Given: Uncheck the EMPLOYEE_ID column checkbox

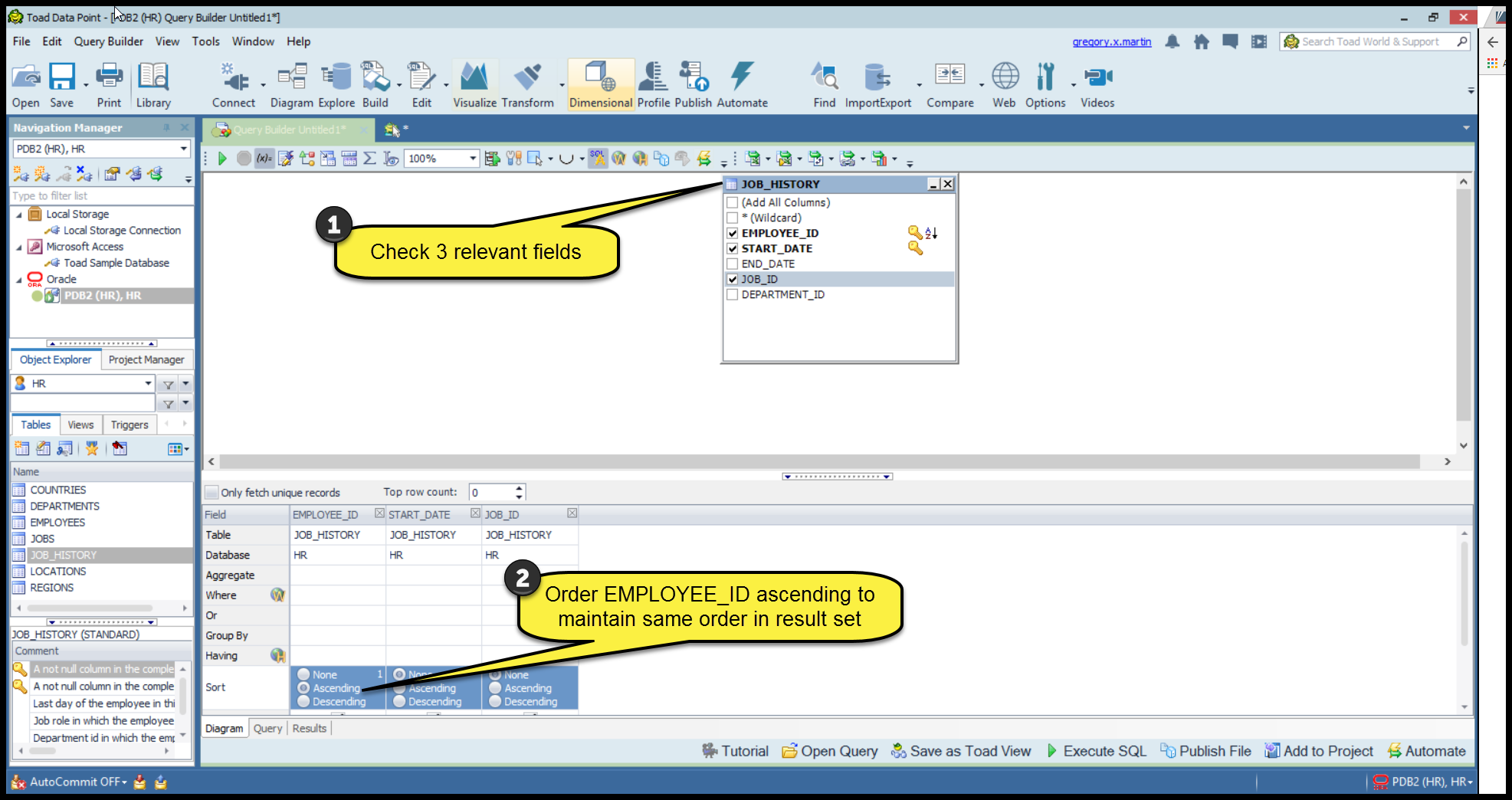Looking at the screenshot, I should (x=733, y=233).
